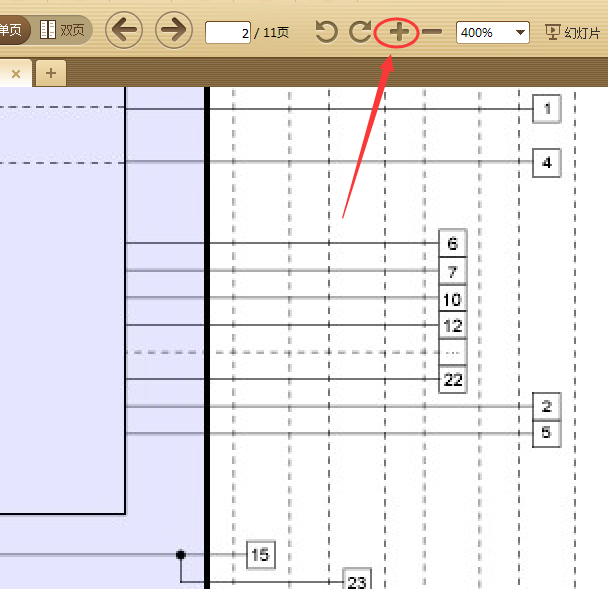Click pin box labeled 10
The width and height of the screenshot is (608, 589).
coord(453,299)
